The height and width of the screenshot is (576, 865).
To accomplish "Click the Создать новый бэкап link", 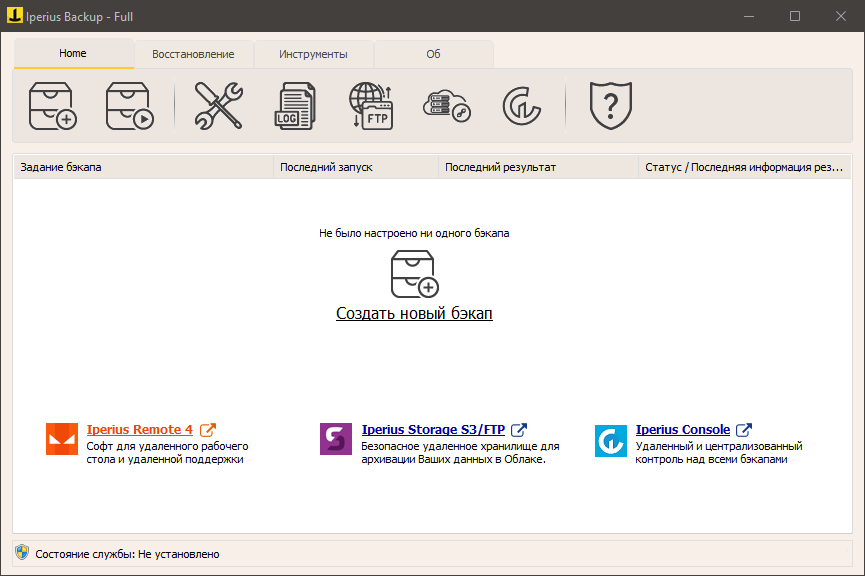I will point(413,313).
